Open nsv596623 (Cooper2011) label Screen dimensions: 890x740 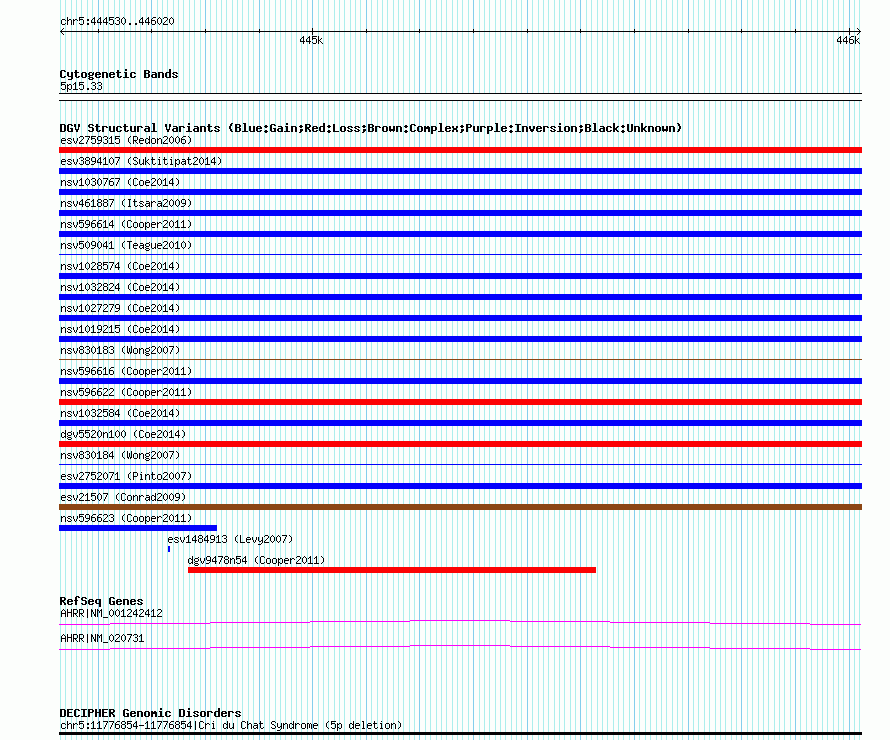click(x=126, y=518)
